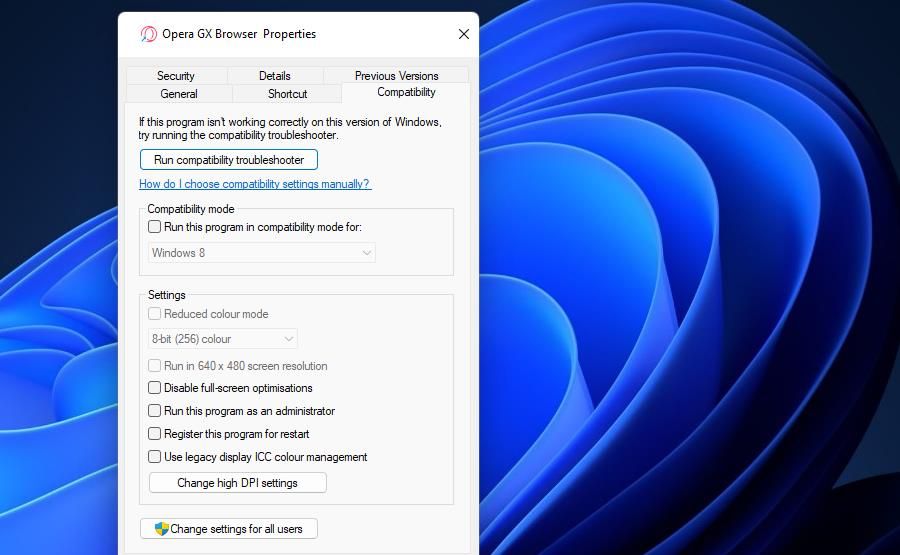Click the chevron arrow of Windows 8 combo box

(366, 253)
